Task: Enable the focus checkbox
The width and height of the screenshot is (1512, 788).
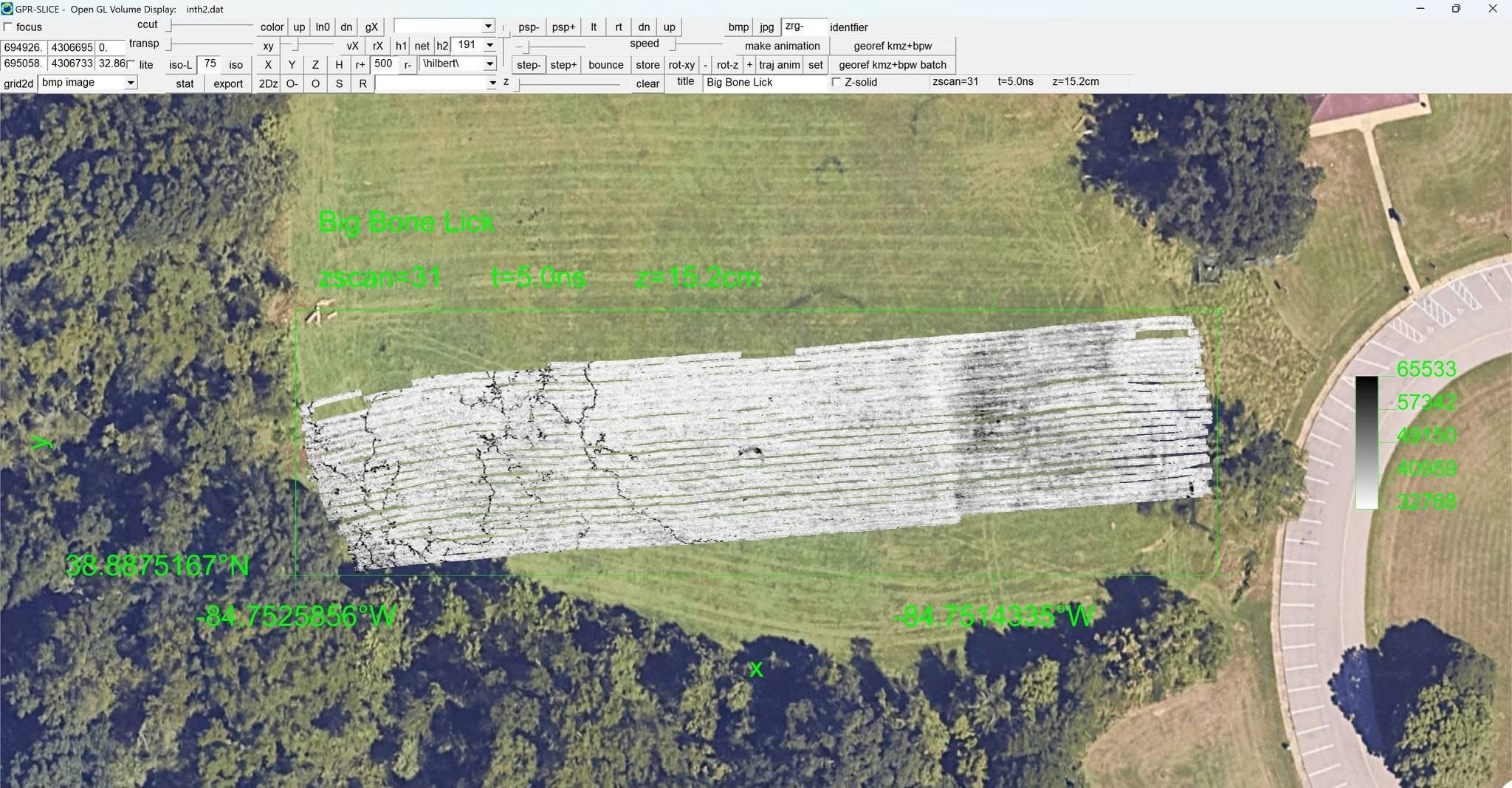Action: [x=8, y=27]
